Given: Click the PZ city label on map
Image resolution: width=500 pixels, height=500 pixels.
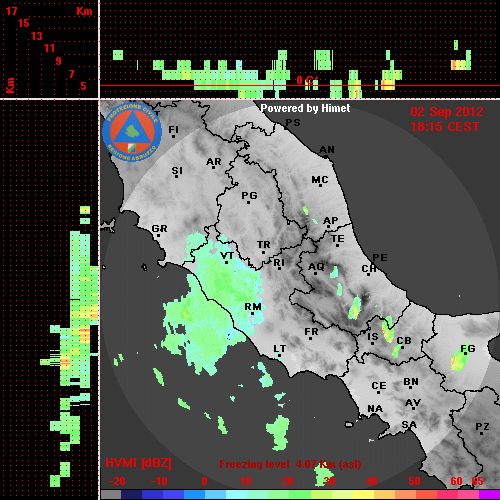Looking at the screenshot, I should pos(482,426).
